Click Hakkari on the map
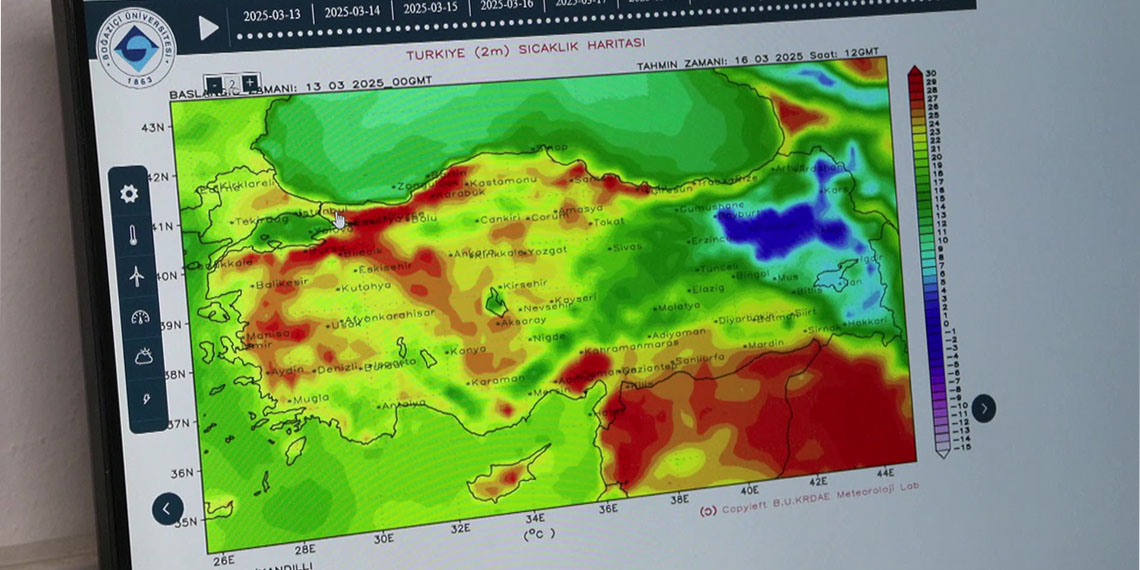This screenshot has height=570, width=1140. 865,322
